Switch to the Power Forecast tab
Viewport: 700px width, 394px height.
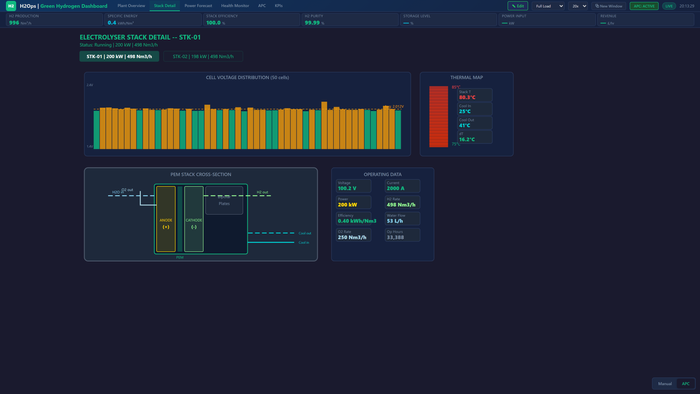[x=198, y=6]
